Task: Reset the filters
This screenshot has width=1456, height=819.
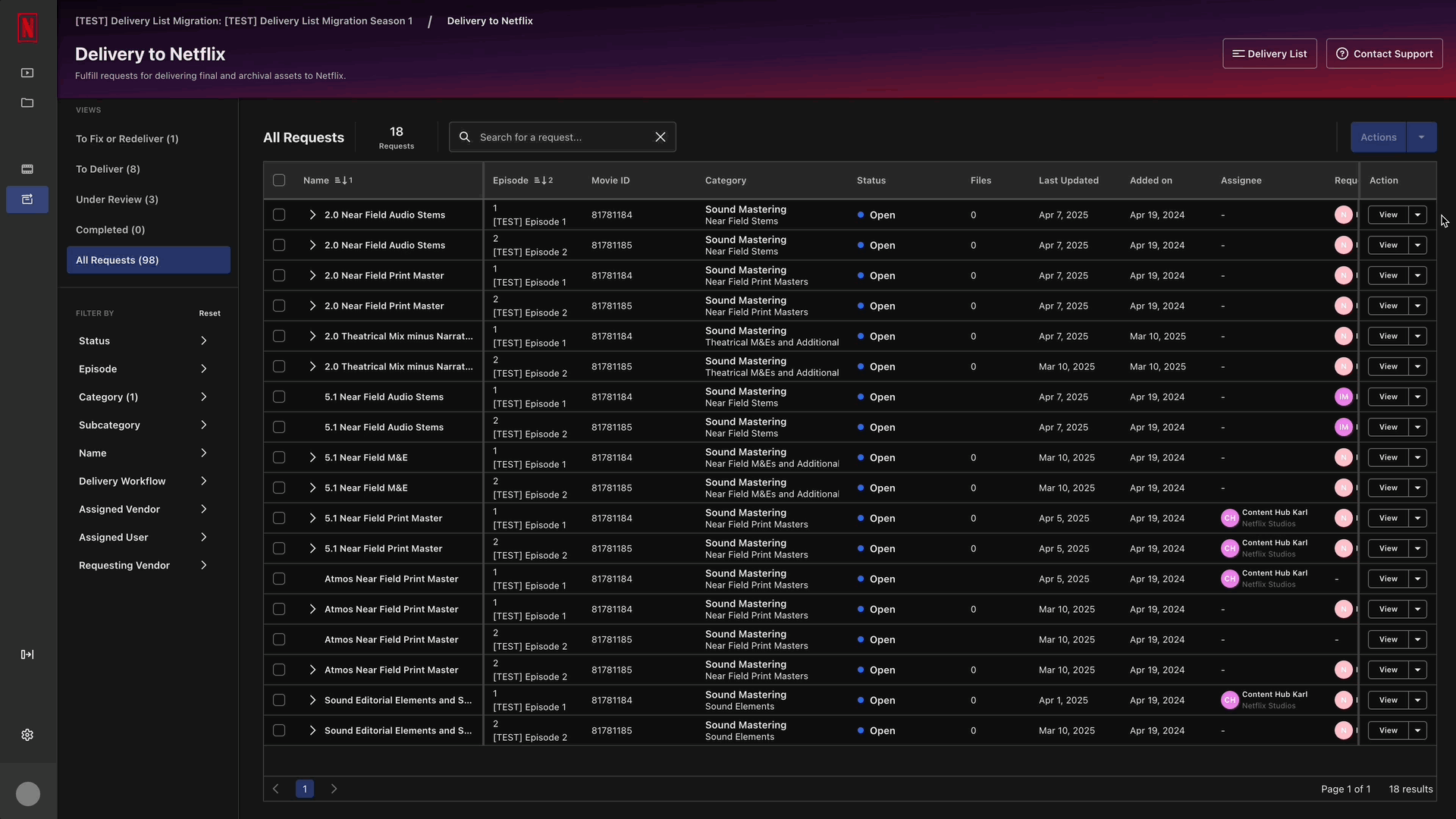Action: coord(210,313)
